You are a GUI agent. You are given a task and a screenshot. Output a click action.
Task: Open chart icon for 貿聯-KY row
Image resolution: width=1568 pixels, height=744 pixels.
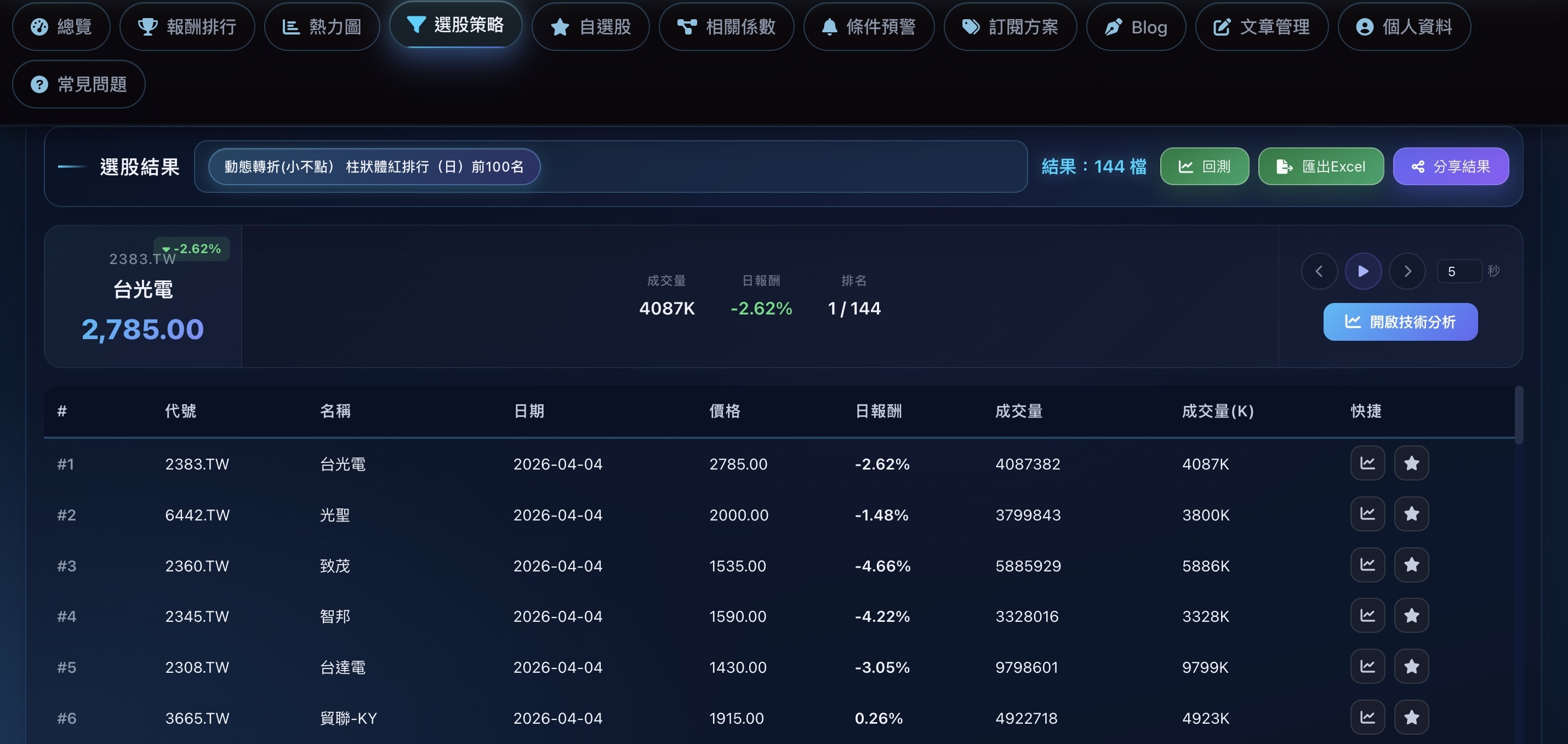point(1368,718)
